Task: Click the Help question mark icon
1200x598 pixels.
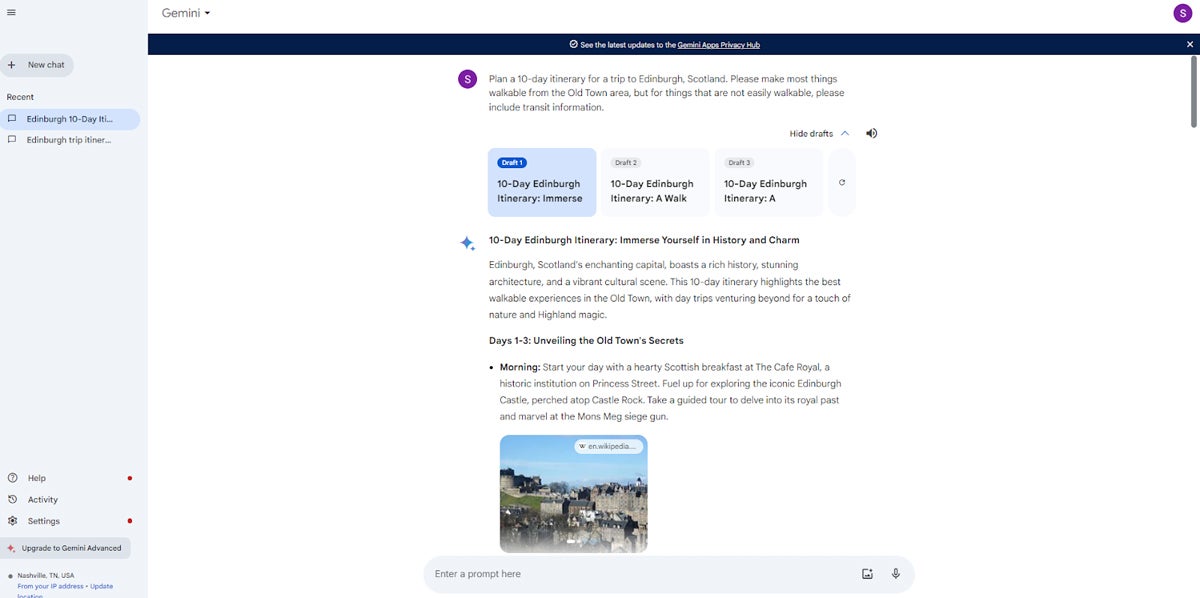Action: coord(12,478)
